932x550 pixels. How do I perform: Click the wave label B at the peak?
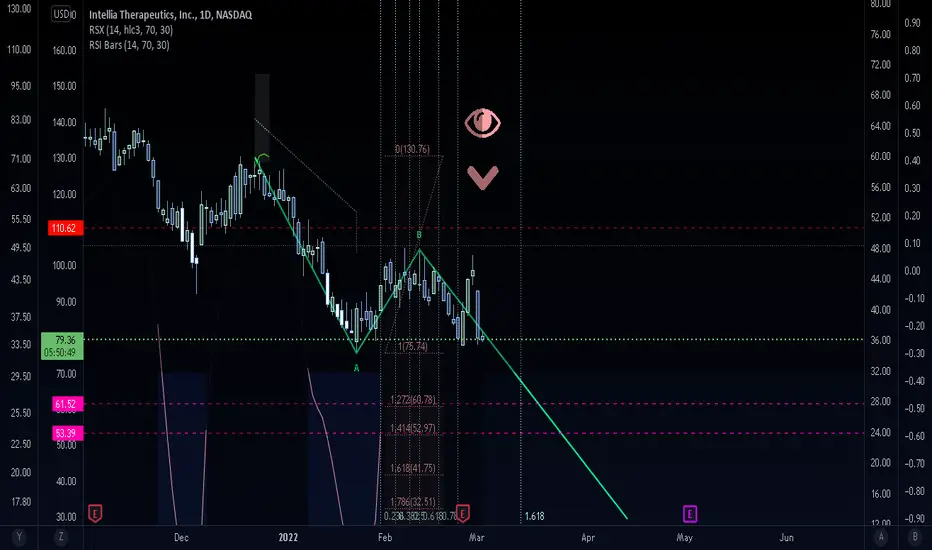(x=419, y=235)
